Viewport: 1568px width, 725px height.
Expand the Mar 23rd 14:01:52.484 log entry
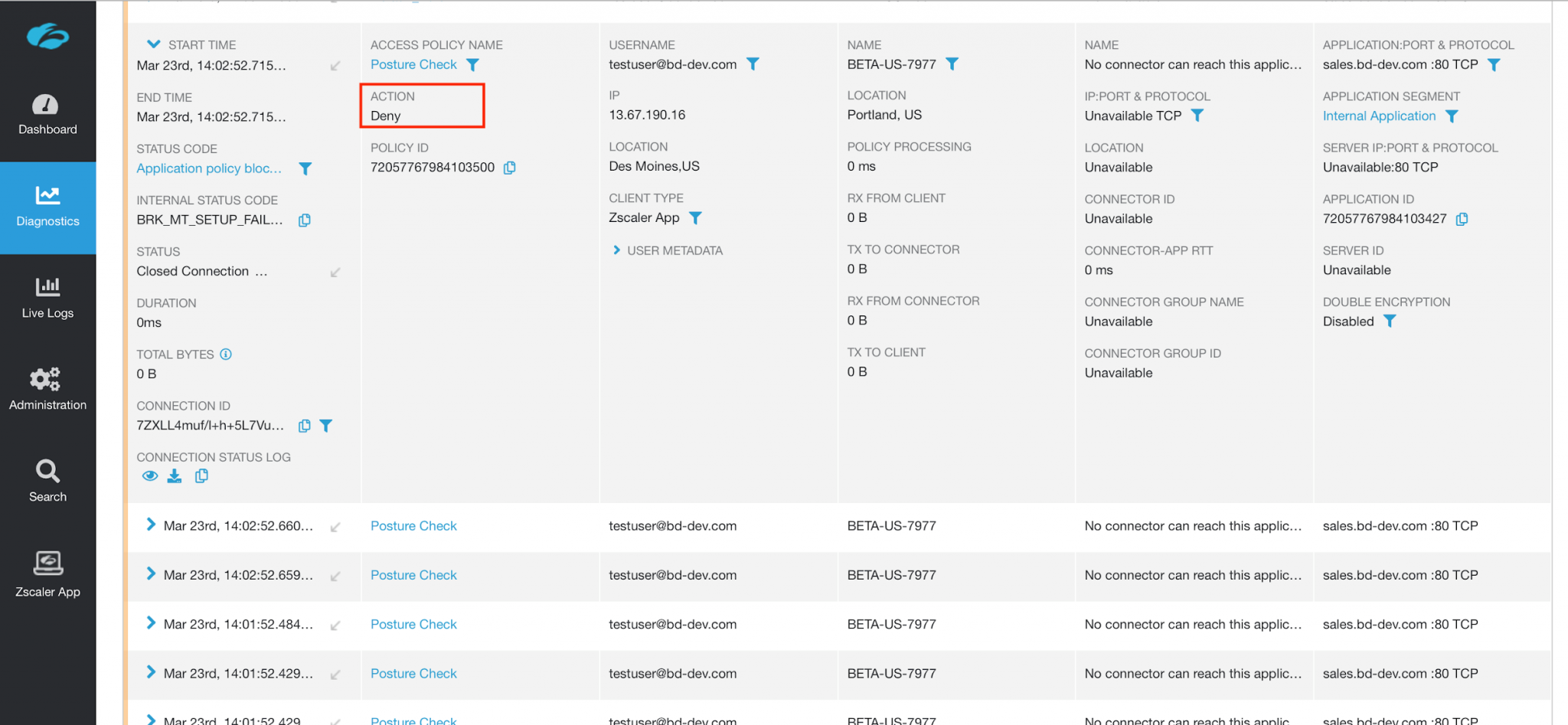pyautogui.click(x=150, y=622)
